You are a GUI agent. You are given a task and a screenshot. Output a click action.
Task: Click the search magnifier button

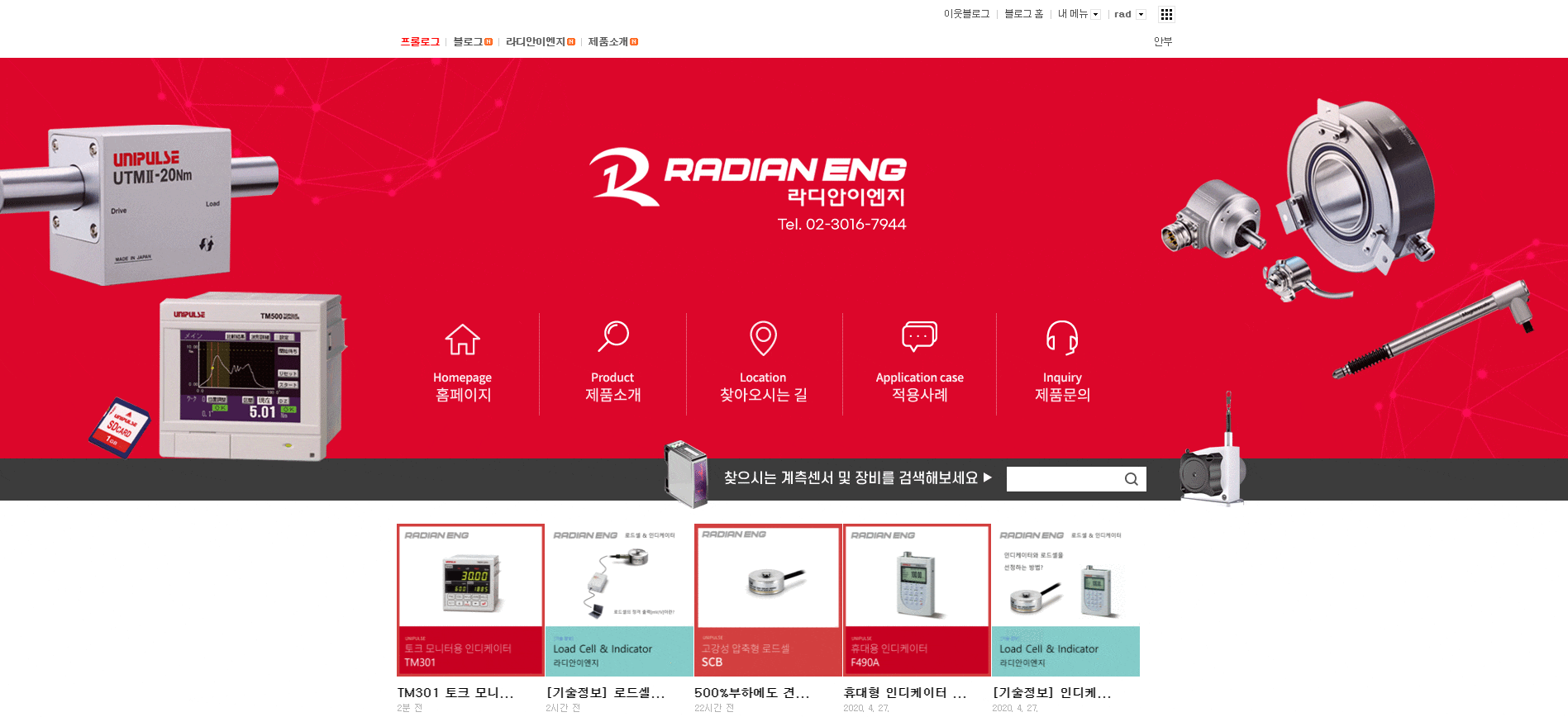[x=1131, y=479]
